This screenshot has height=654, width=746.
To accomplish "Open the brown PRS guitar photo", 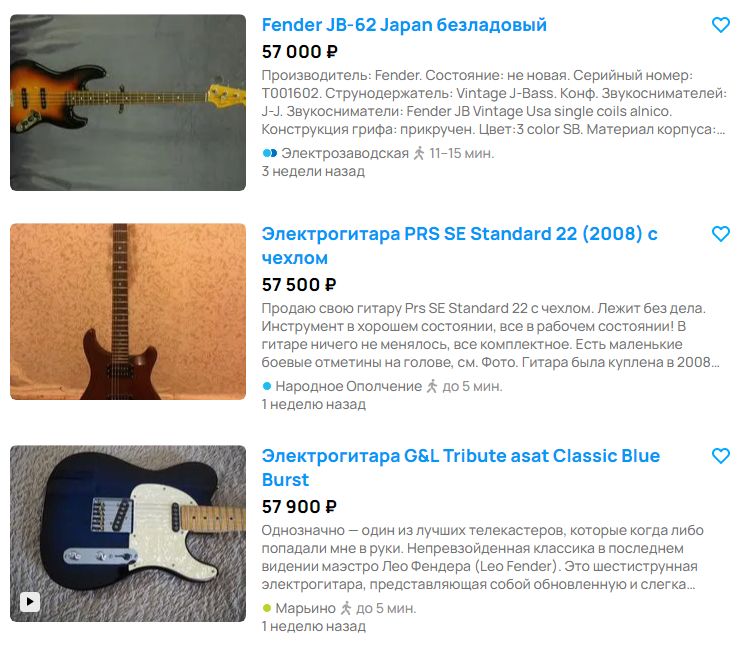I will pos(128,312).
